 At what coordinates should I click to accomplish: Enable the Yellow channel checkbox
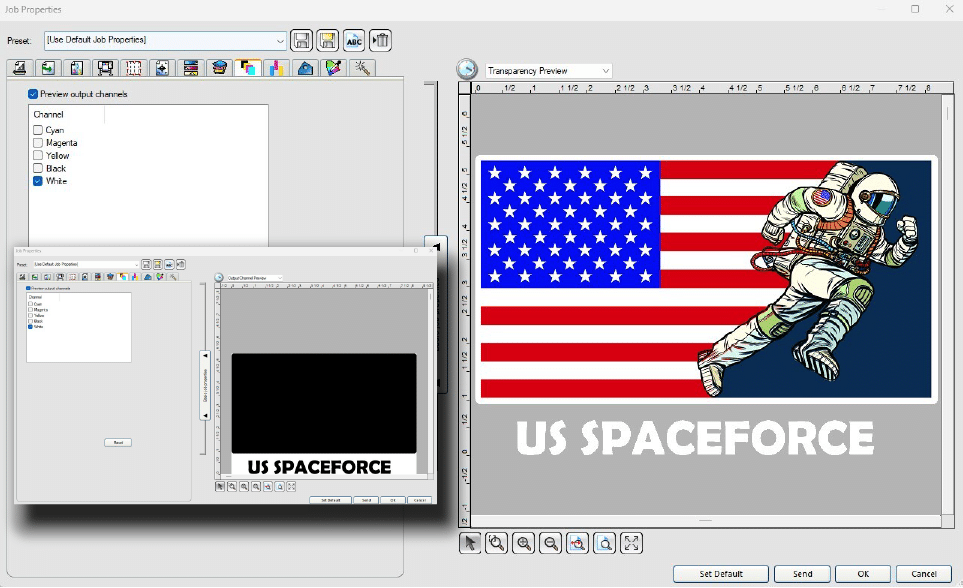(38, 155)
